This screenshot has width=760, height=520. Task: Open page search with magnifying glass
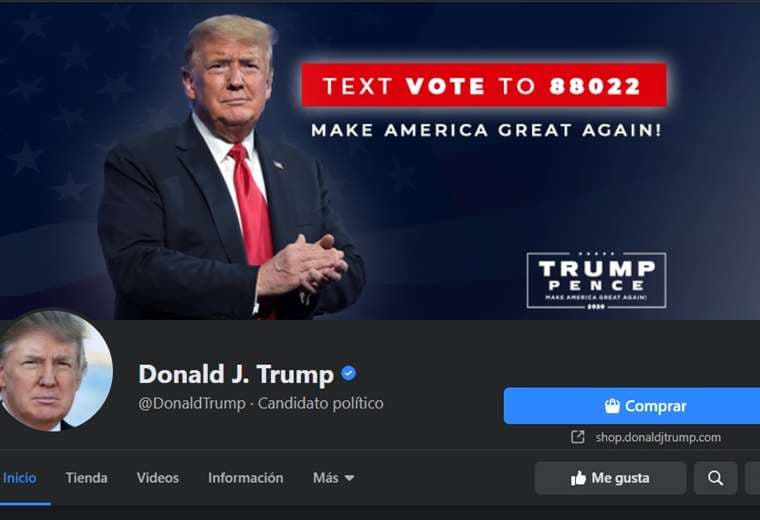pos(715,478)
